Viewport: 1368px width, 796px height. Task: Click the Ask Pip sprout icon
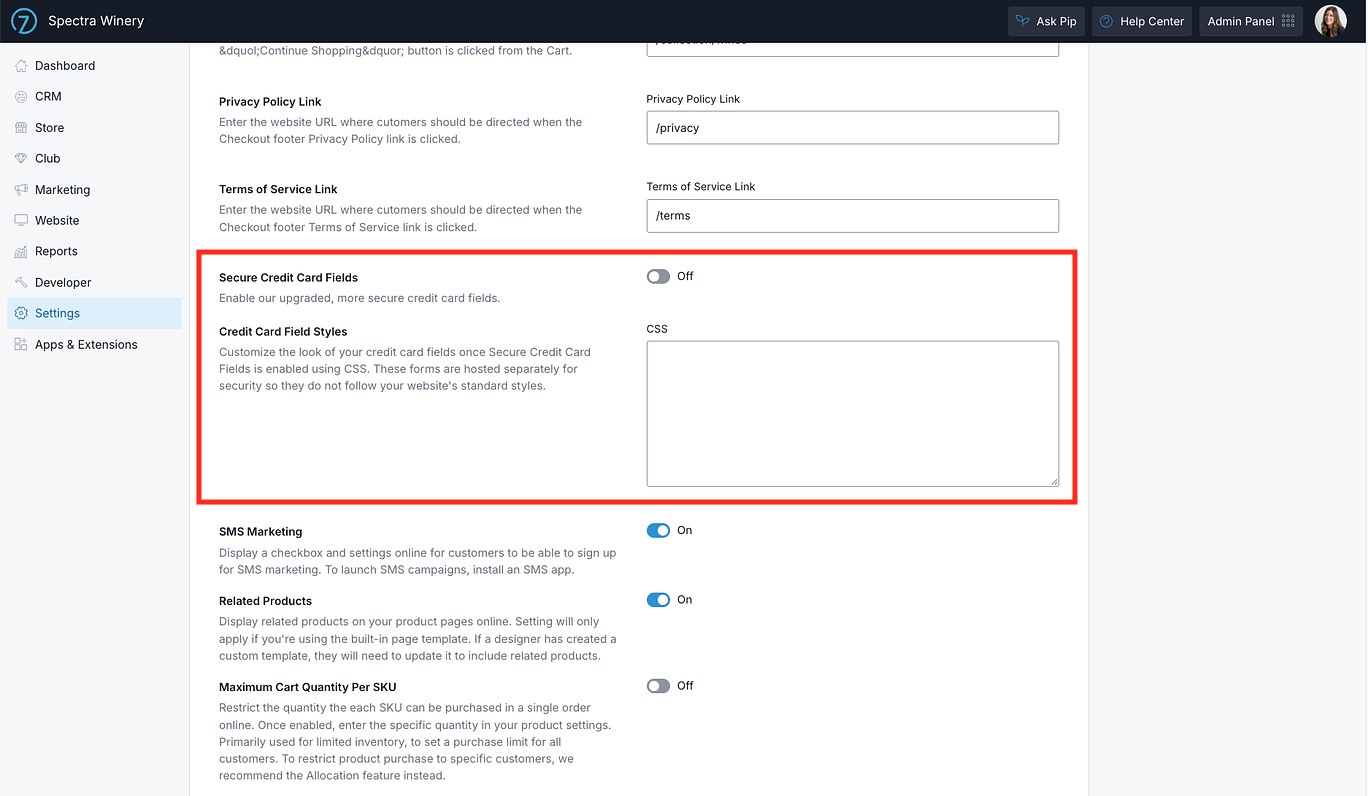(x=1022, y=21)
